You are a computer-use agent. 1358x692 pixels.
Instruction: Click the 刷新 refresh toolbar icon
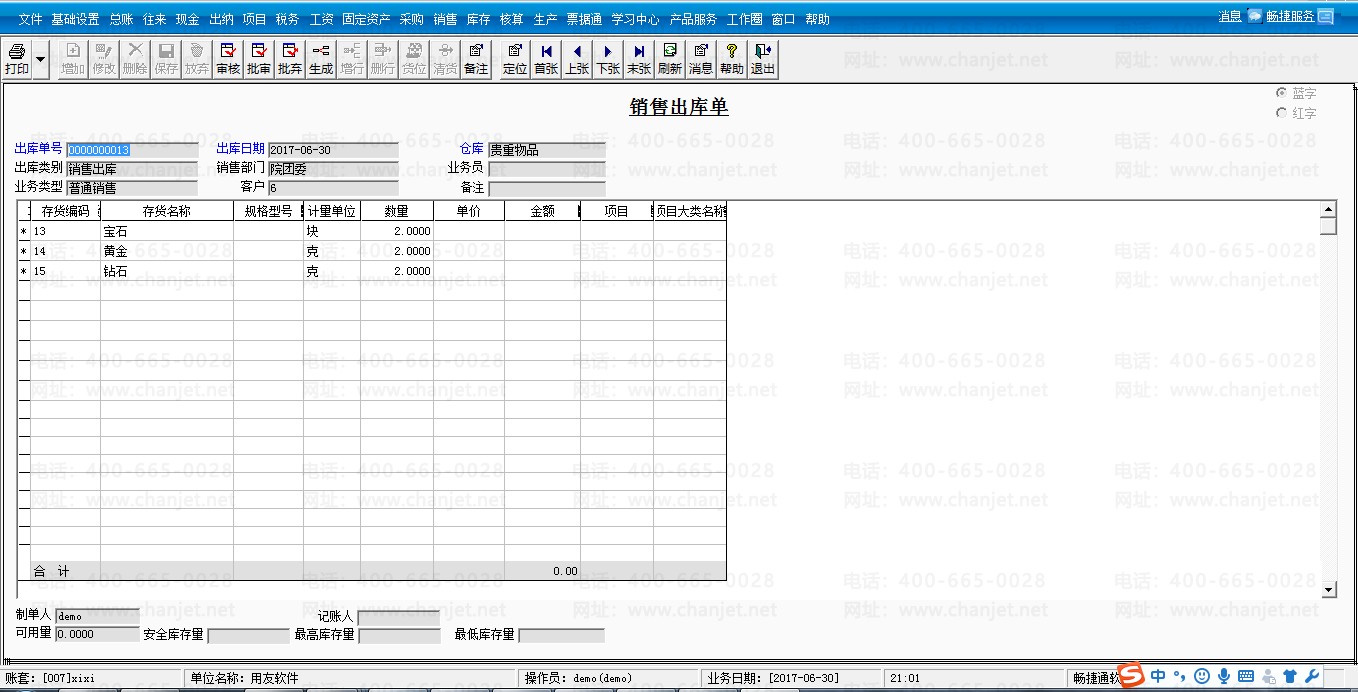coord(670,59)
